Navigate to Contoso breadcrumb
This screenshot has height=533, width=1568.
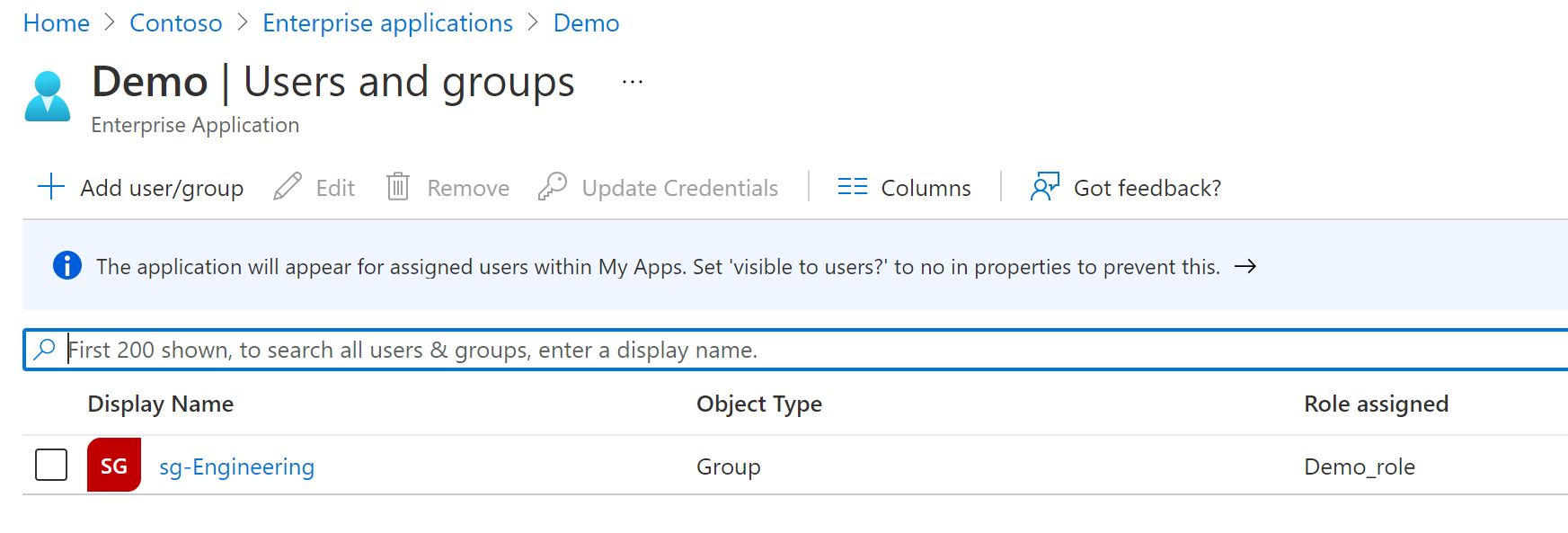(176, 23)
